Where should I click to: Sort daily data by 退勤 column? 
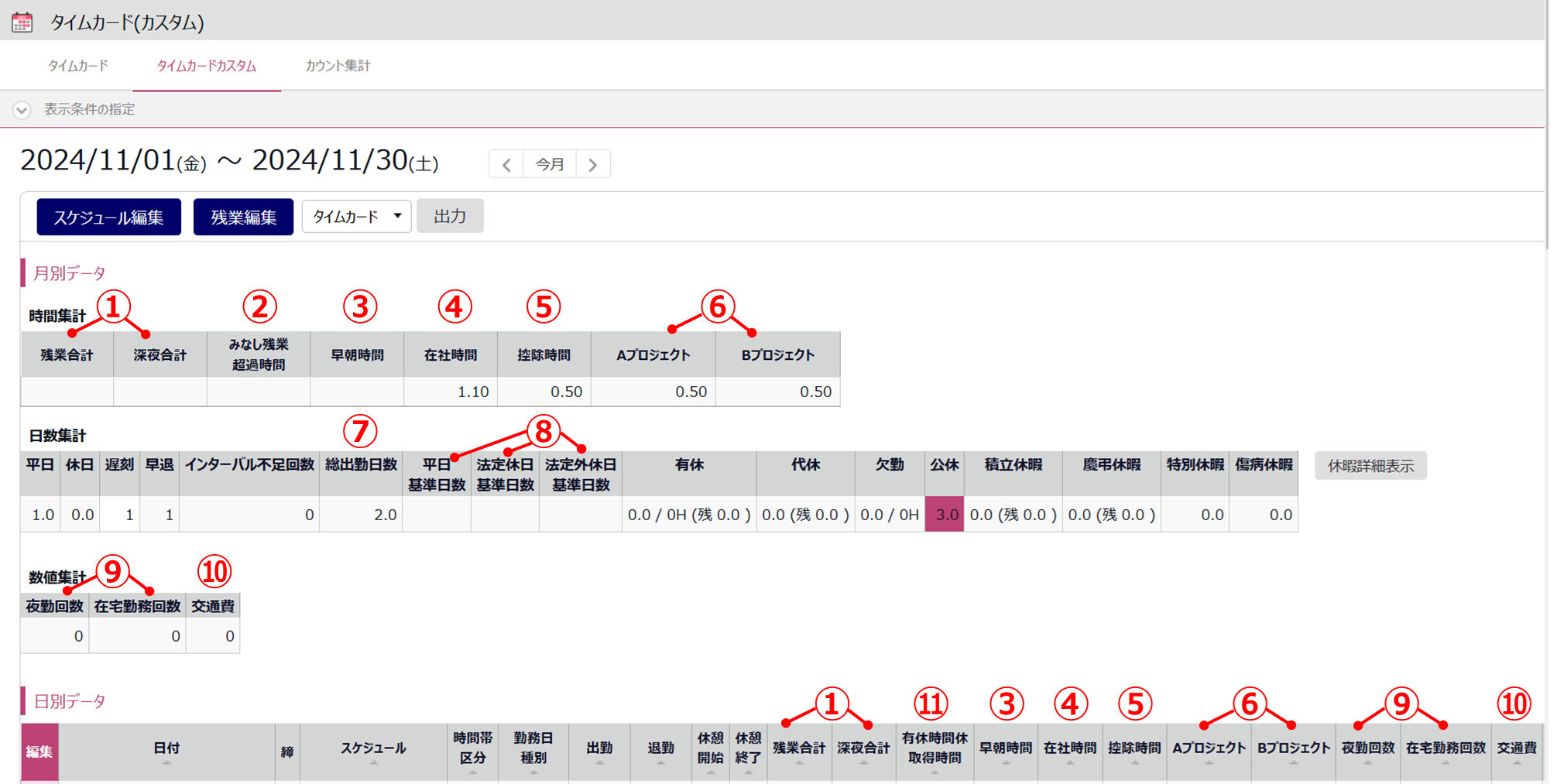(x=660, y=751)
